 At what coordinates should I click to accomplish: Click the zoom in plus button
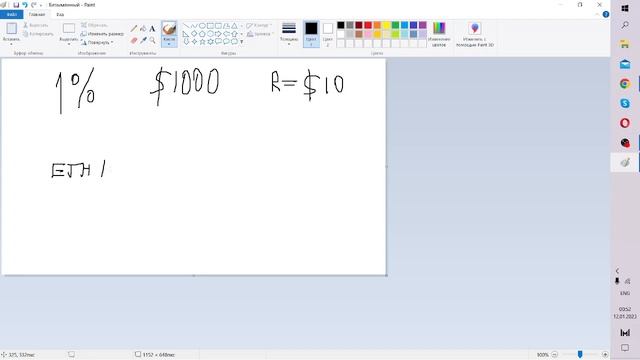[x=605, y=354]
